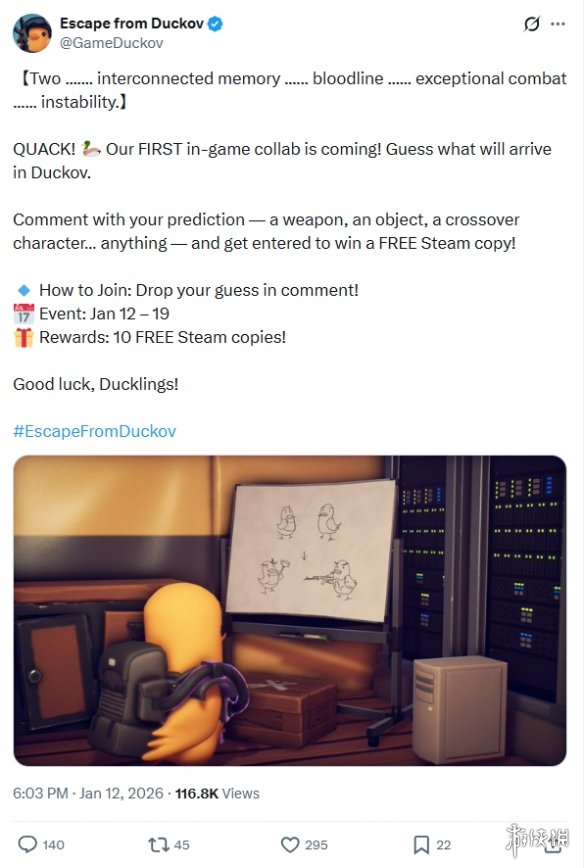Click the whiteboard duck sketch in image

pos(311,551)
